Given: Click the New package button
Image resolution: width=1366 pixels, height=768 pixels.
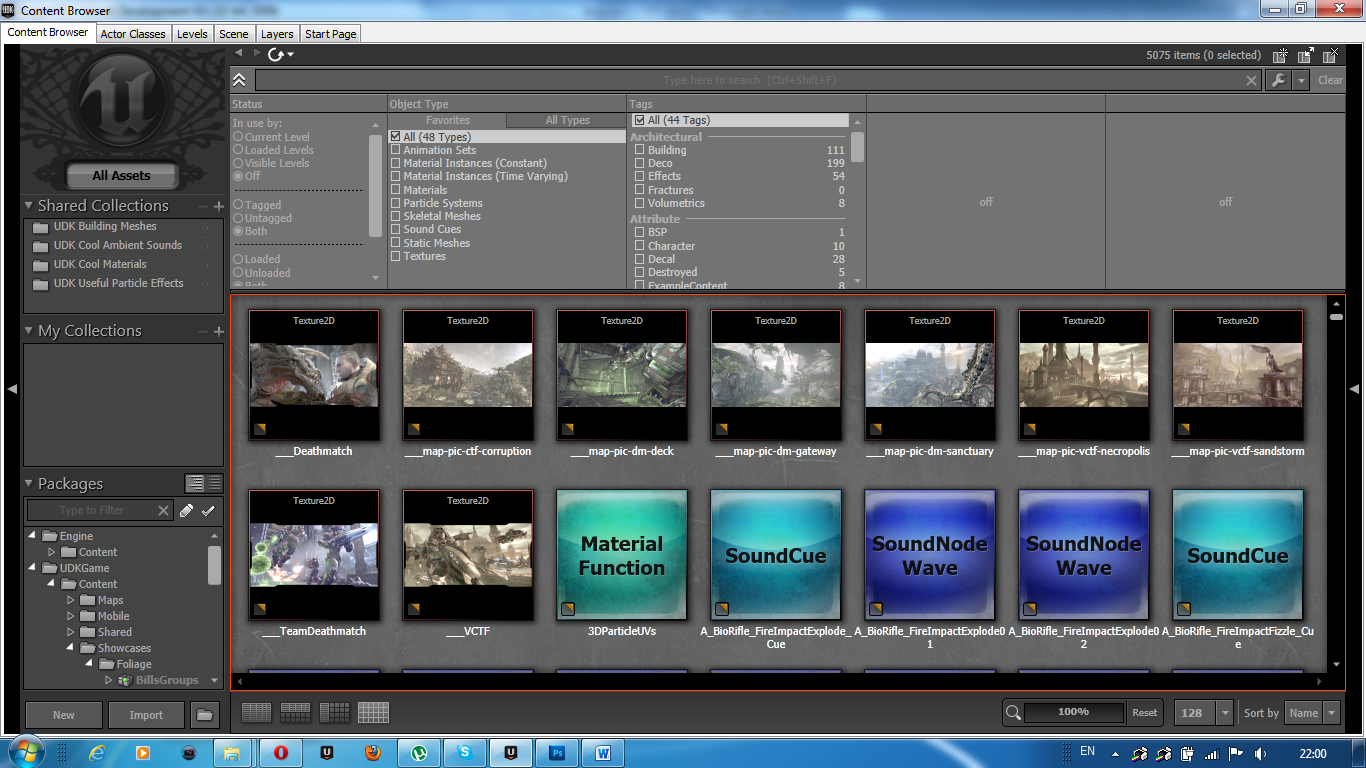Looking at the screenshot, I should coord(64,715).
